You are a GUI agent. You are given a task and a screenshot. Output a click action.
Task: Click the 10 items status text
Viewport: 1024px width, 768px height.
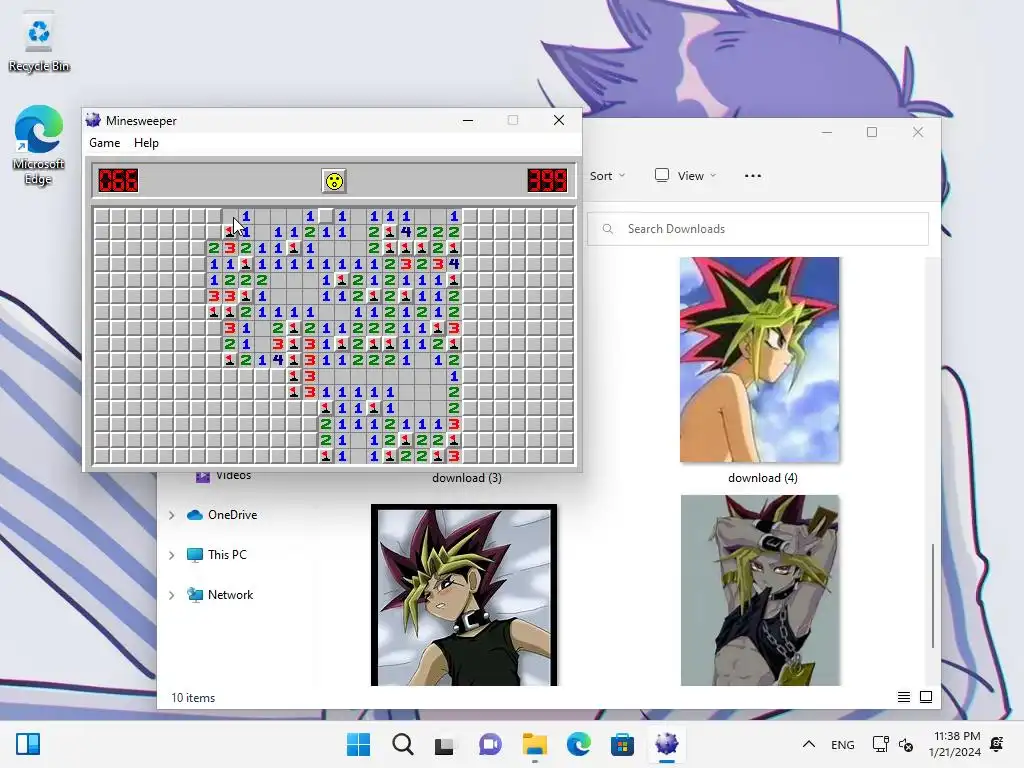[193, 698]
